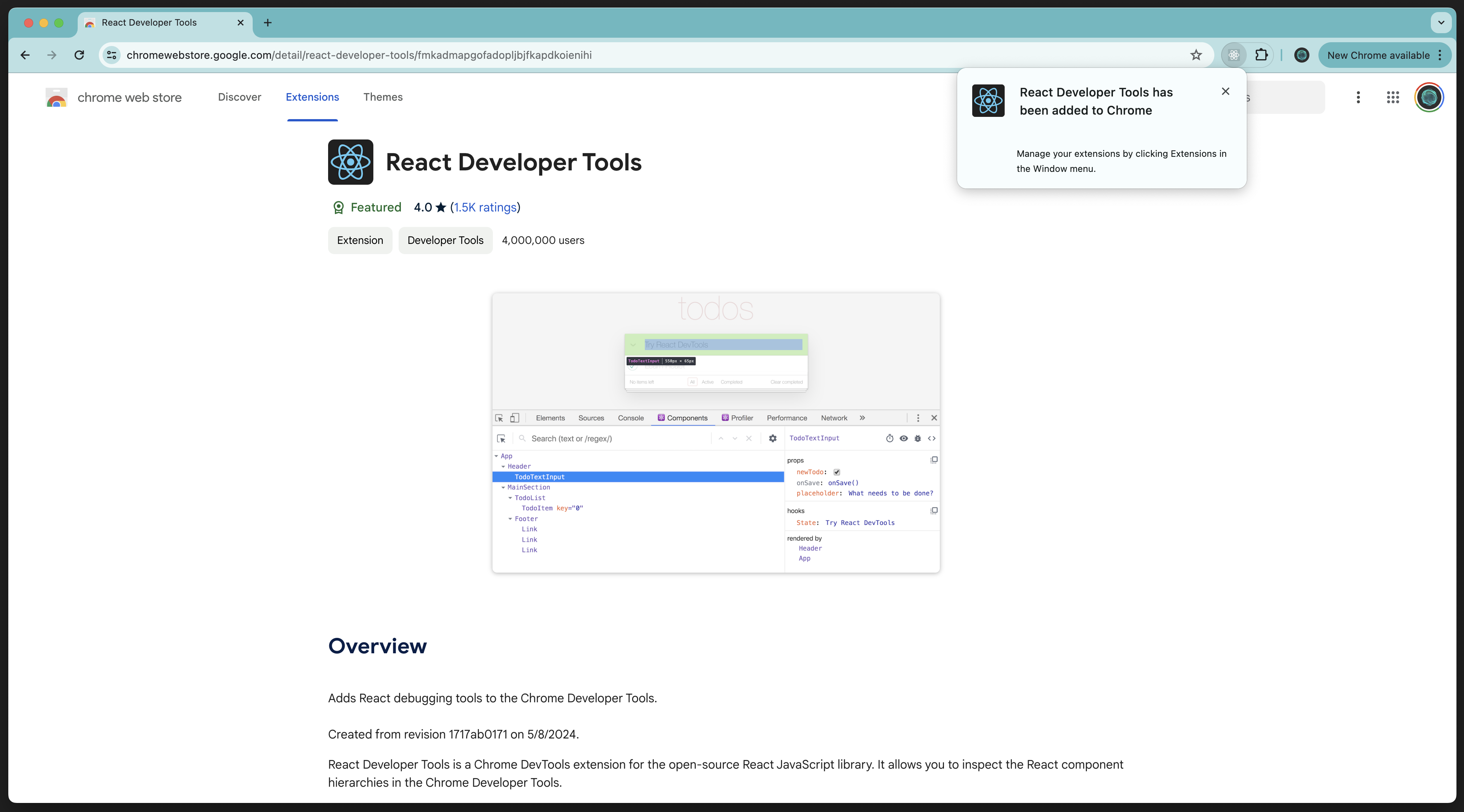The width and height of the screenshot is (1464, 812).
Task: Click the large React Developer Tools logo
Action: 351,162
